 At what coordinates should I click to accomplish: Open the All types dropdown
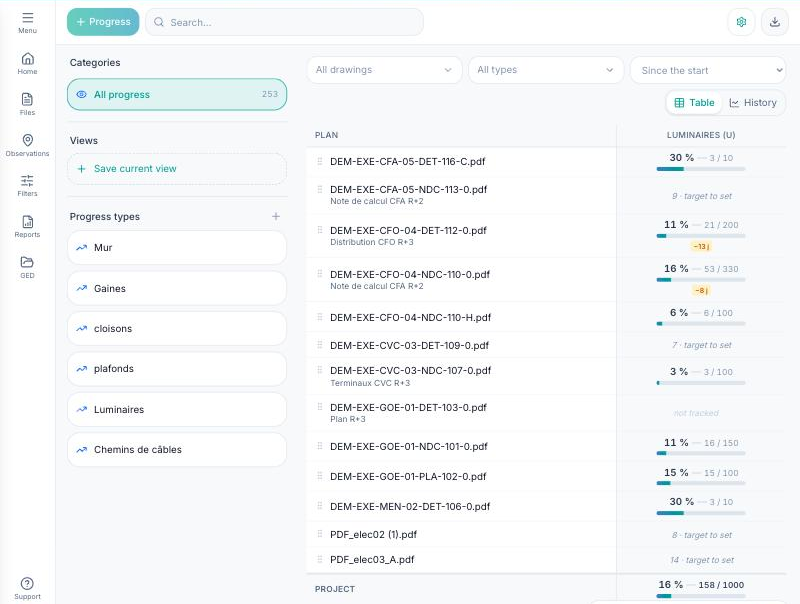click(546, 70)
